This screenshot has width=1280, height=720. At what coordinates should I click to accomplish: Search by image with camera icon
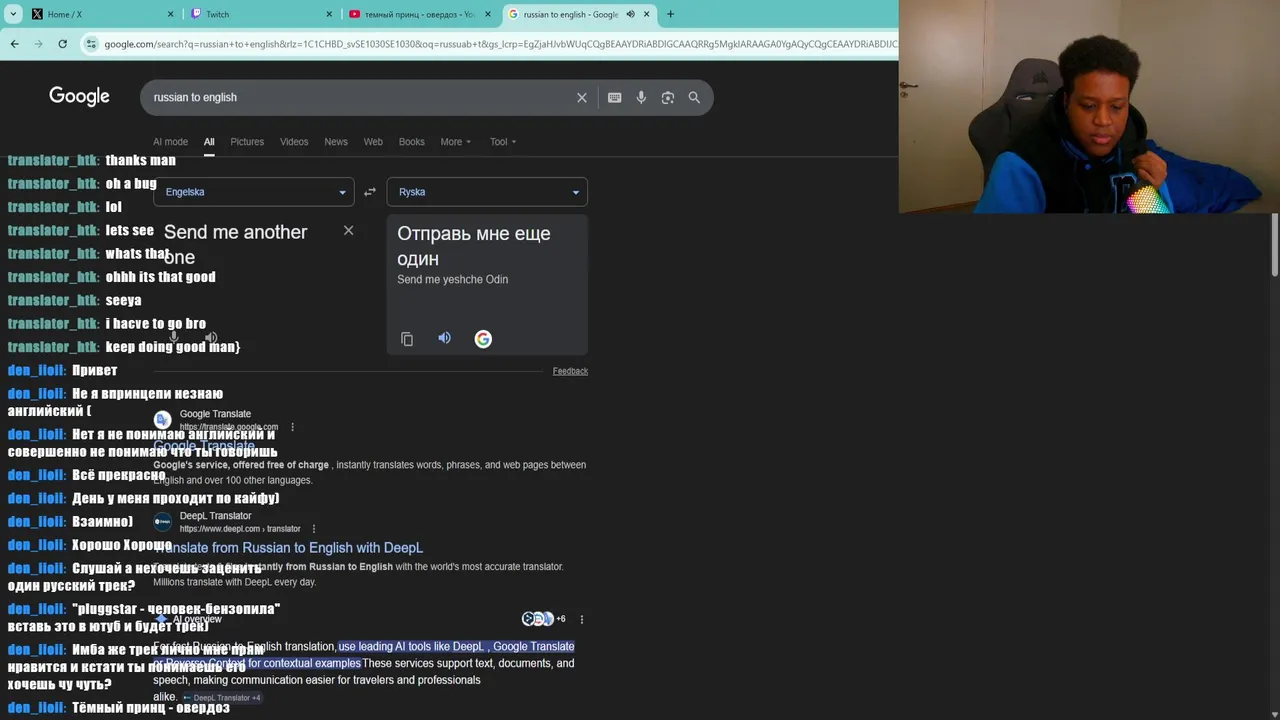(667, 97)
